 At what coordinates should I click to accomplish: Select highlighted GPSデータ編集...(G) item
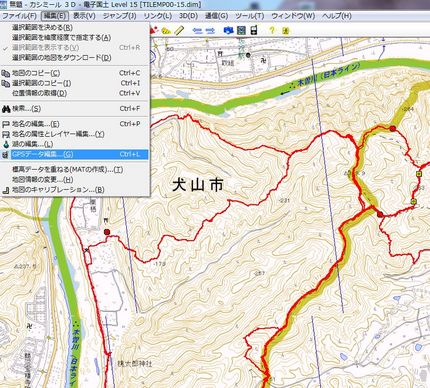coord(75,154)
